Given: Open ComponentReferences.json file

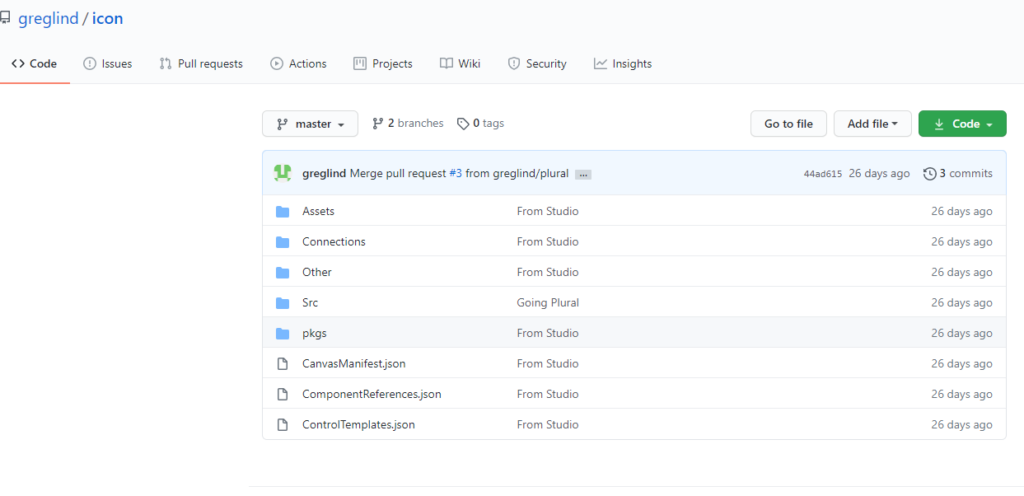Looking at the screenshot, I should [x=372, y=394].
